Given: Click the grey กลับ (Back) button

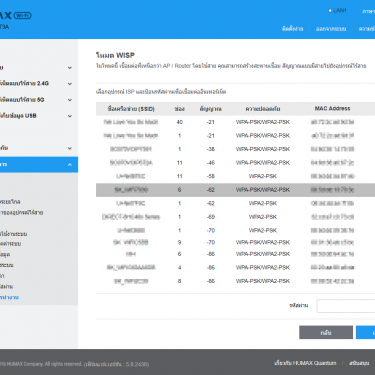Looking at the screenshot, I should tap(326, 332).
